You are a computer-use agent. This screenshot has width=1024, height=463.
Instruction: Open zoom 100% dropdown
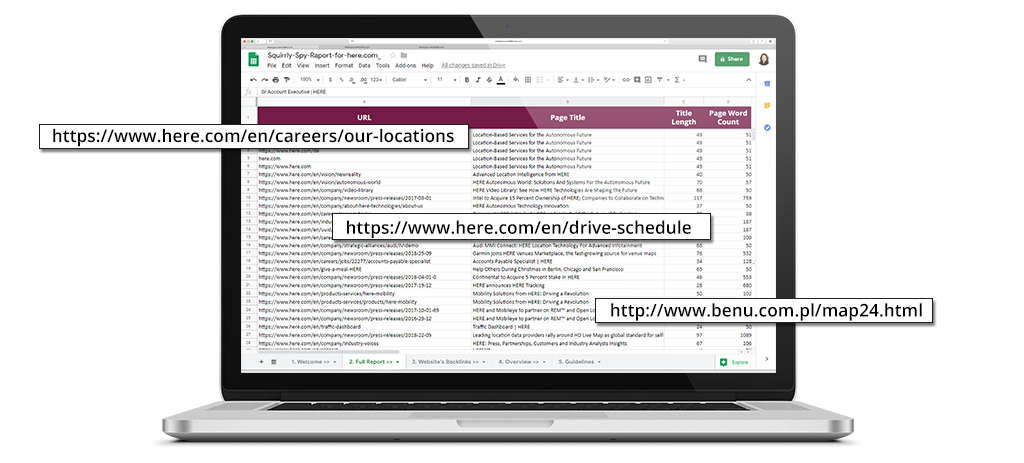point(310,80)
